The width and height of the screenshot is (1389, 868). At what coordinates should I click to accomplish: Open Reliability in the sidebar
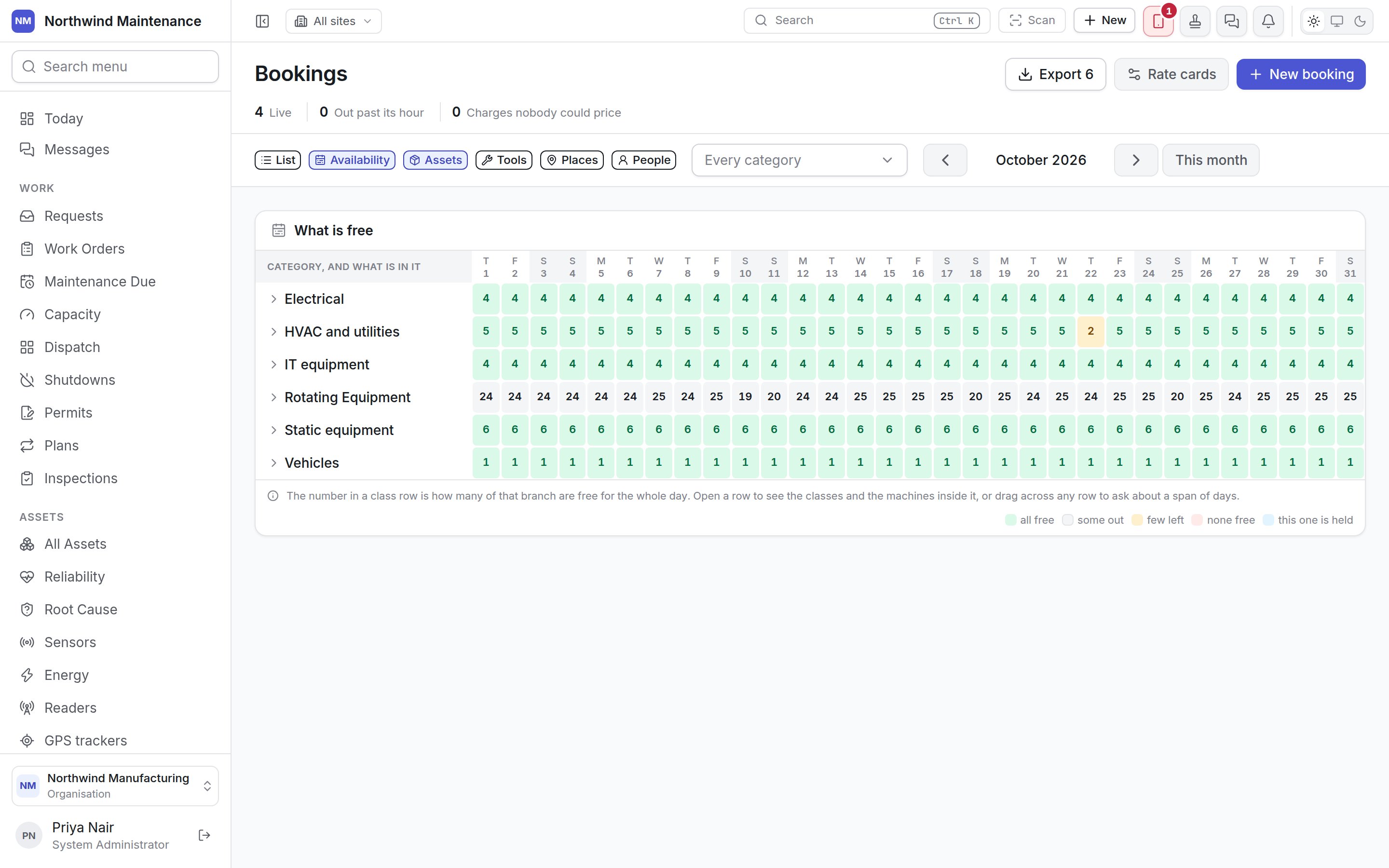point(115,577)
